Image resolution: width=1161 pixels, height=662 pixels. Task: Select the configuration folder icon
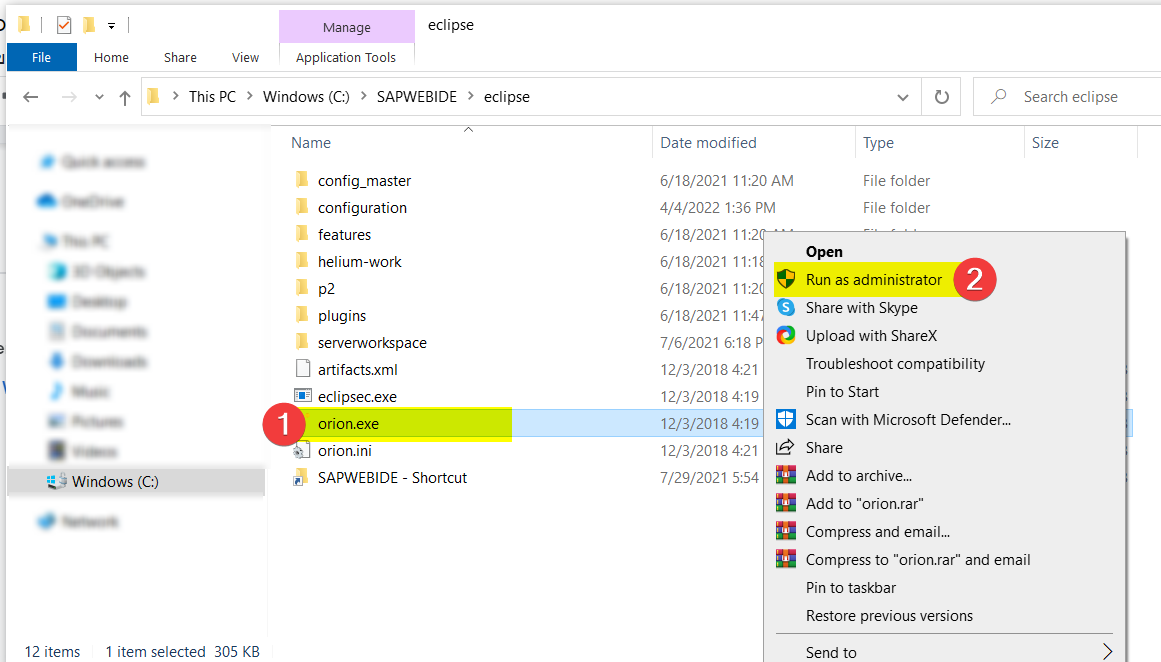point(302,207)
